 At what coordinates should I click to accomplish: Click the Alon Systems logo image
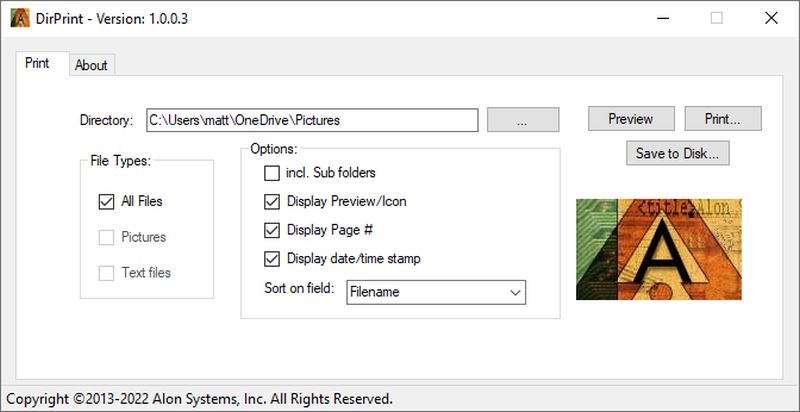(659, 249)
